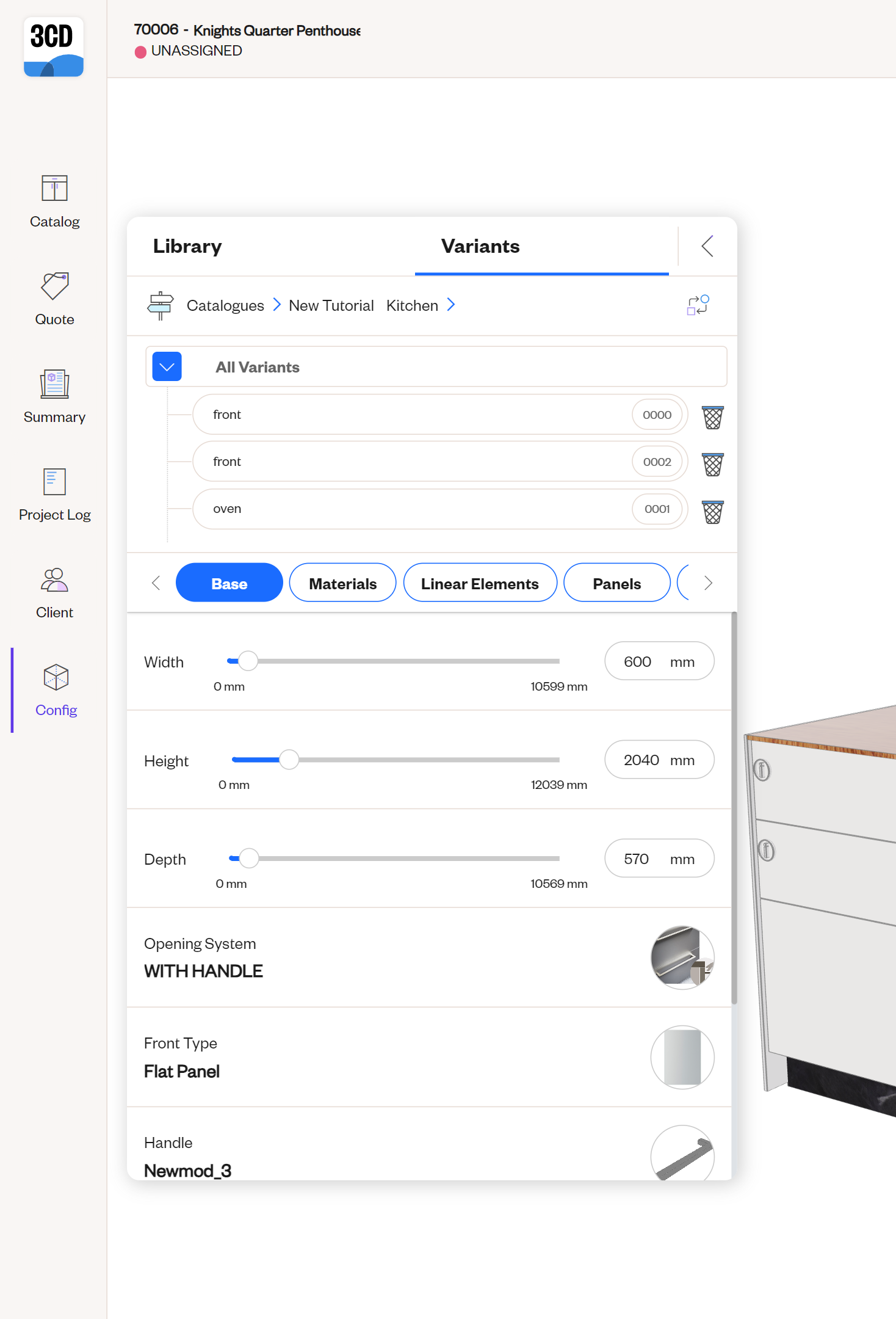The width and height of the screenshot is (896, 1319).
Task: Open the Client section icon
Action: pos(54,580)
